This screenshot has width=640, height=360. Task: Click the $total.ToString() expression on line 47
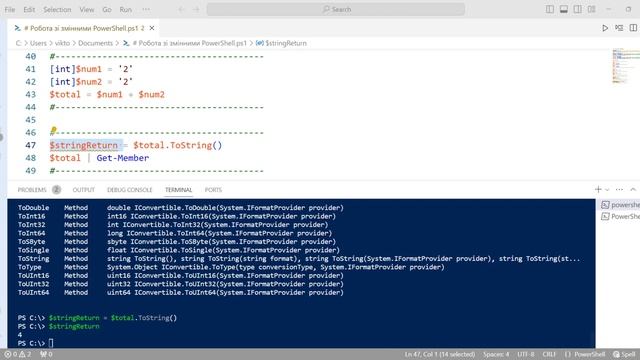(x=178, y=145)
